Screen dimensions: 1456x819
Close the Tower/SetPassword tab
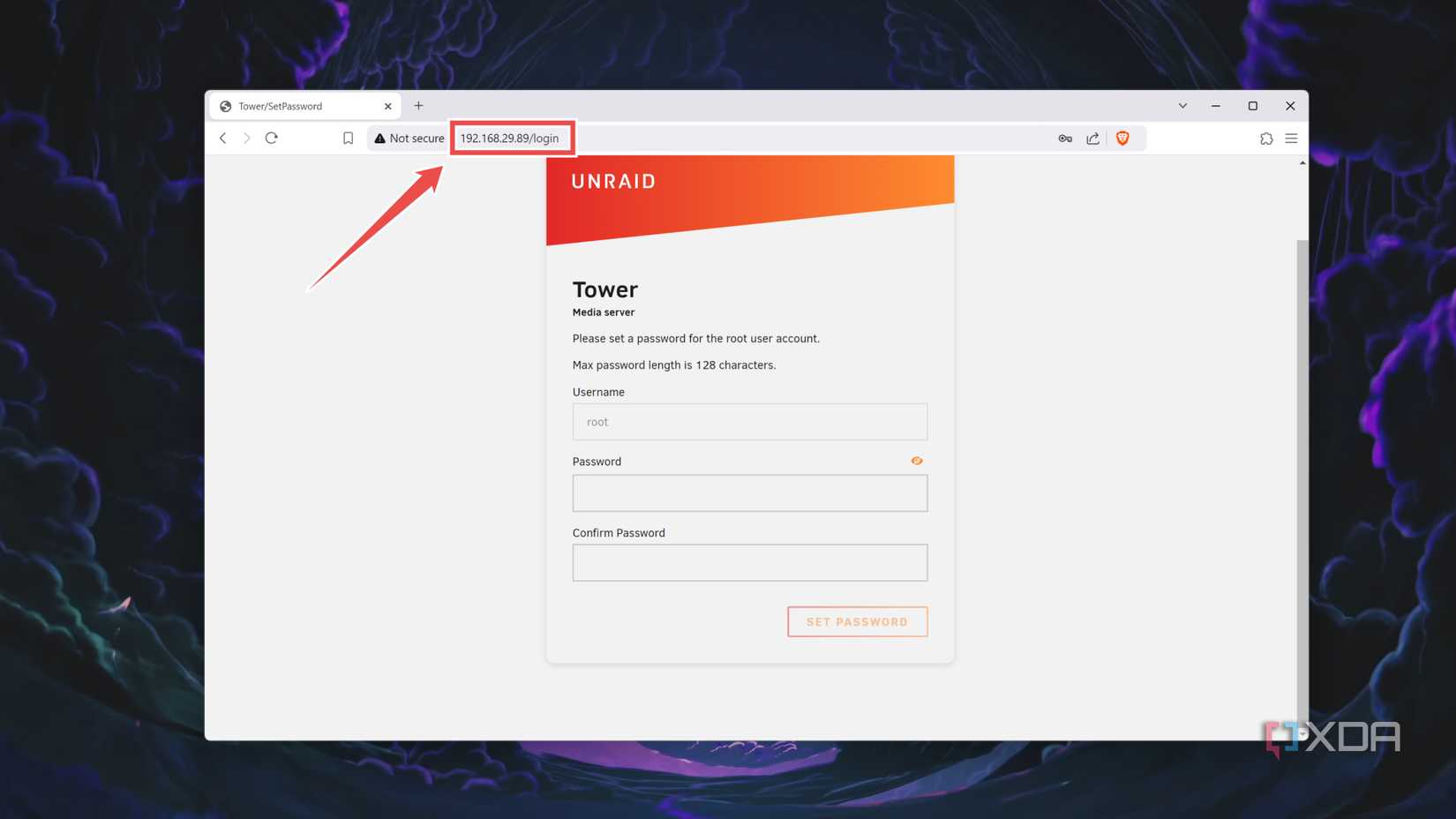[x=387, y=106]
